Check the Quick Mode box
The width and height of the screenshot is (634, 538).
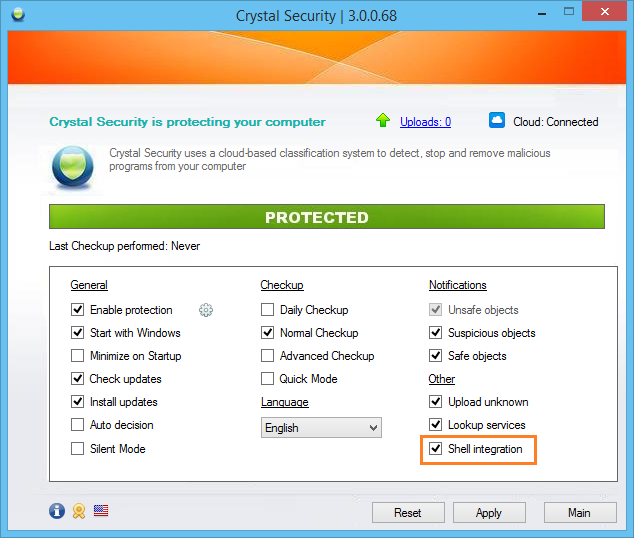click(x=267, y=379)
